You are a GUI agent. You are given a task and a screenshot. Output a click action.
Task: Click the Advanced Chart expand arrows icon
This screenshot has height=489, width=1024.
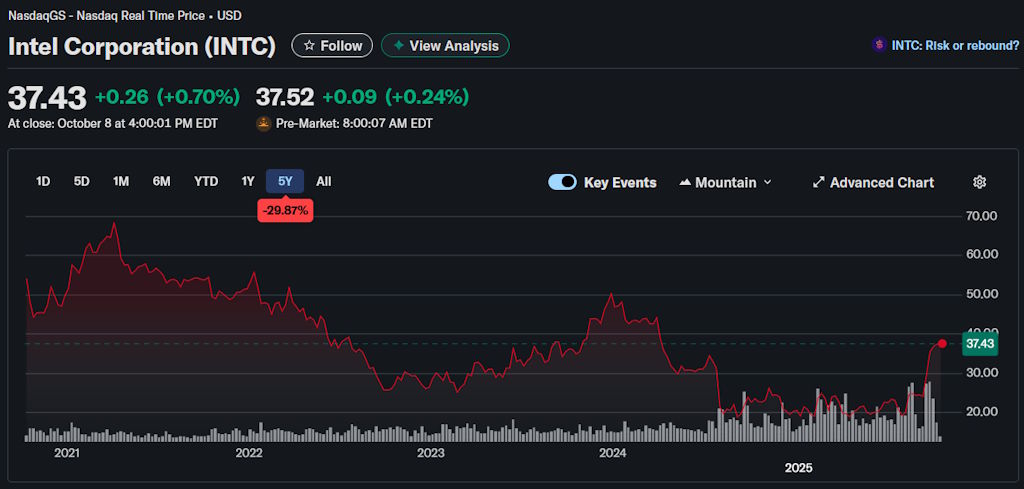818,182
